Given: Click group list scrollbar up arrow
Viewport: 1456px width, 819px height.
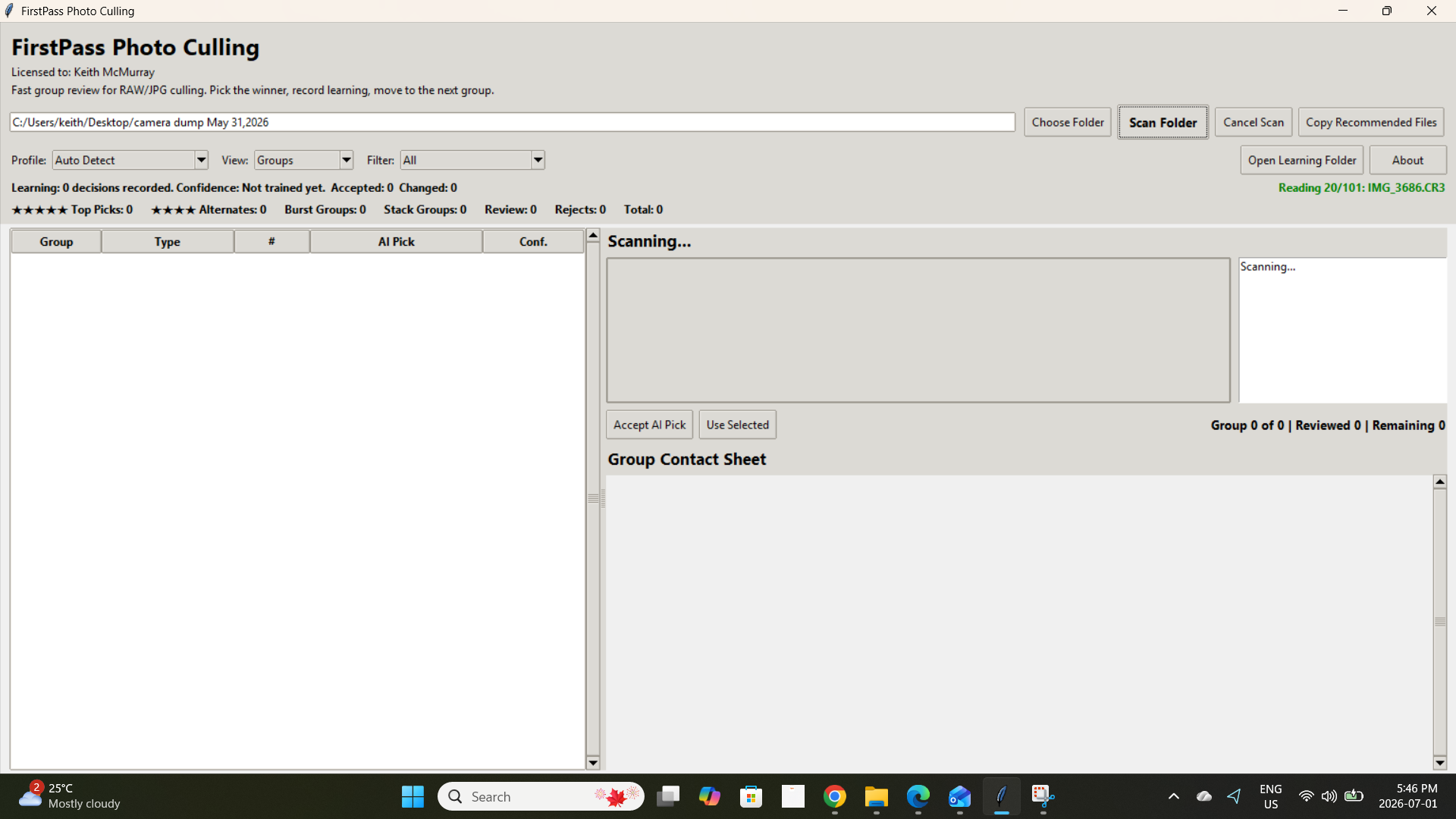Looking at the screenshot, I should [x=593, y=236].
